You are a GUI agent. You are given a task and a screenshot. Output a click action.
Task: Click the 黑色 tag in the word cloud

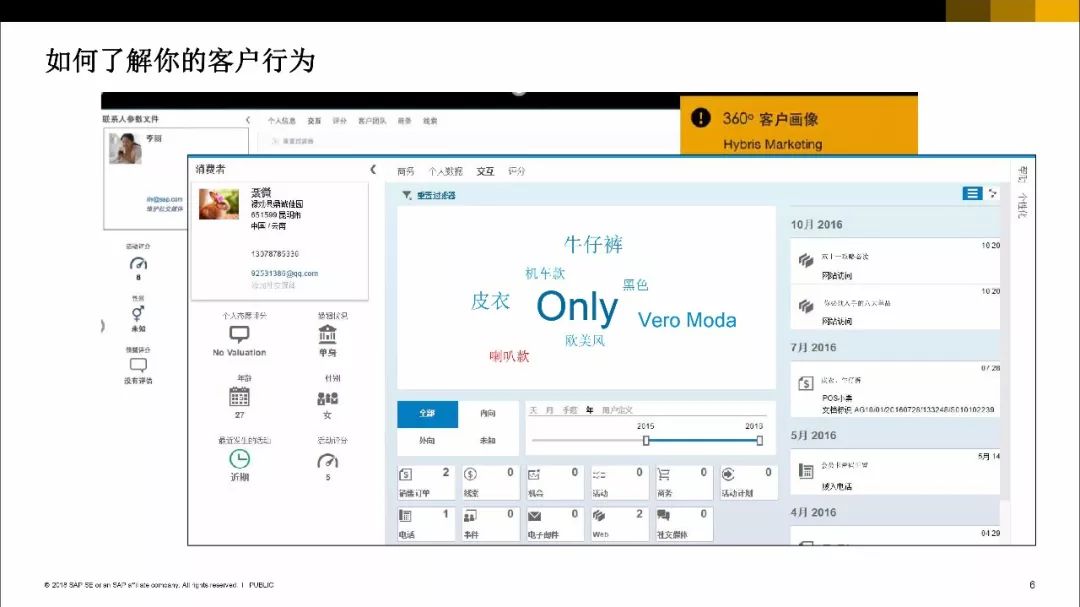click(635, 285)
